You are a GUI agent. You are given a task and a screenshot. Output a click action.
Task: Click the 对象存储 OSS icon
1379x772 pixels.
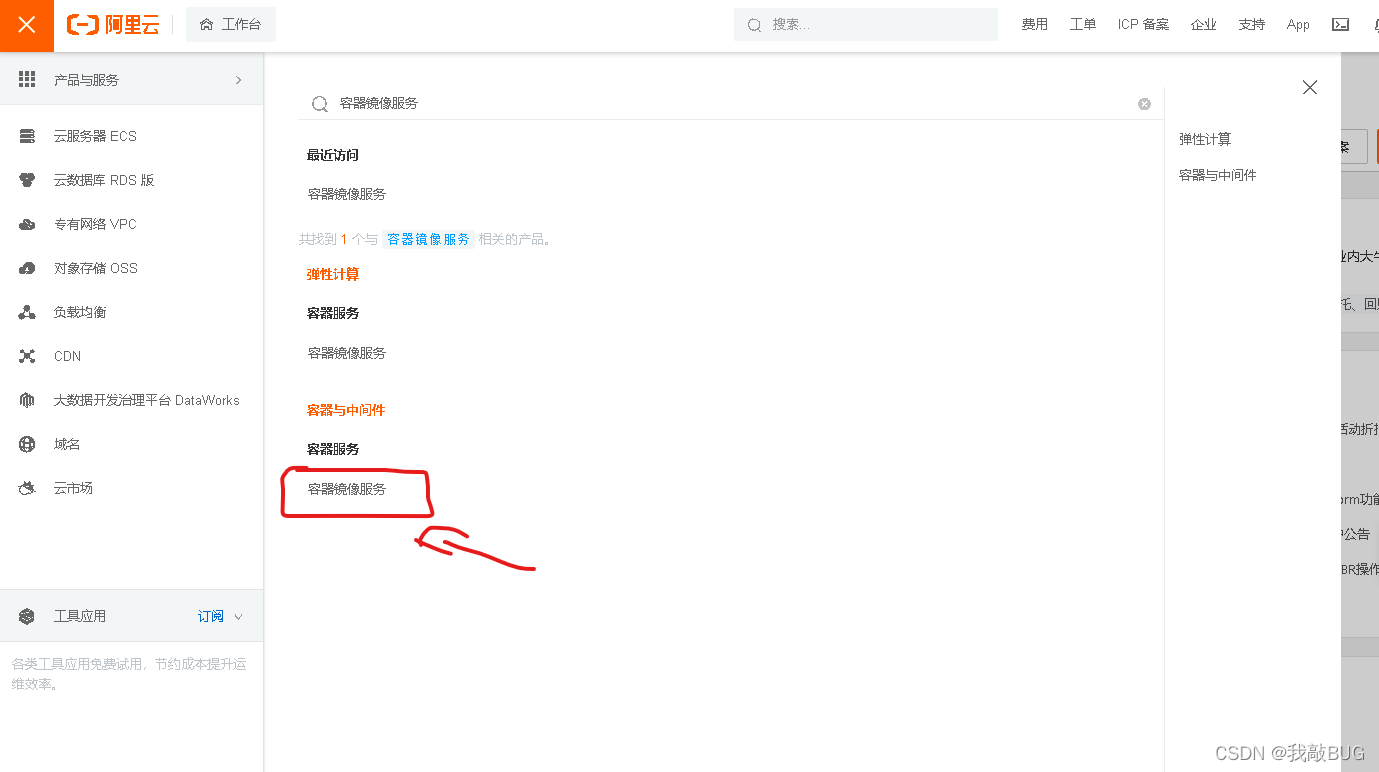[27, 268]
